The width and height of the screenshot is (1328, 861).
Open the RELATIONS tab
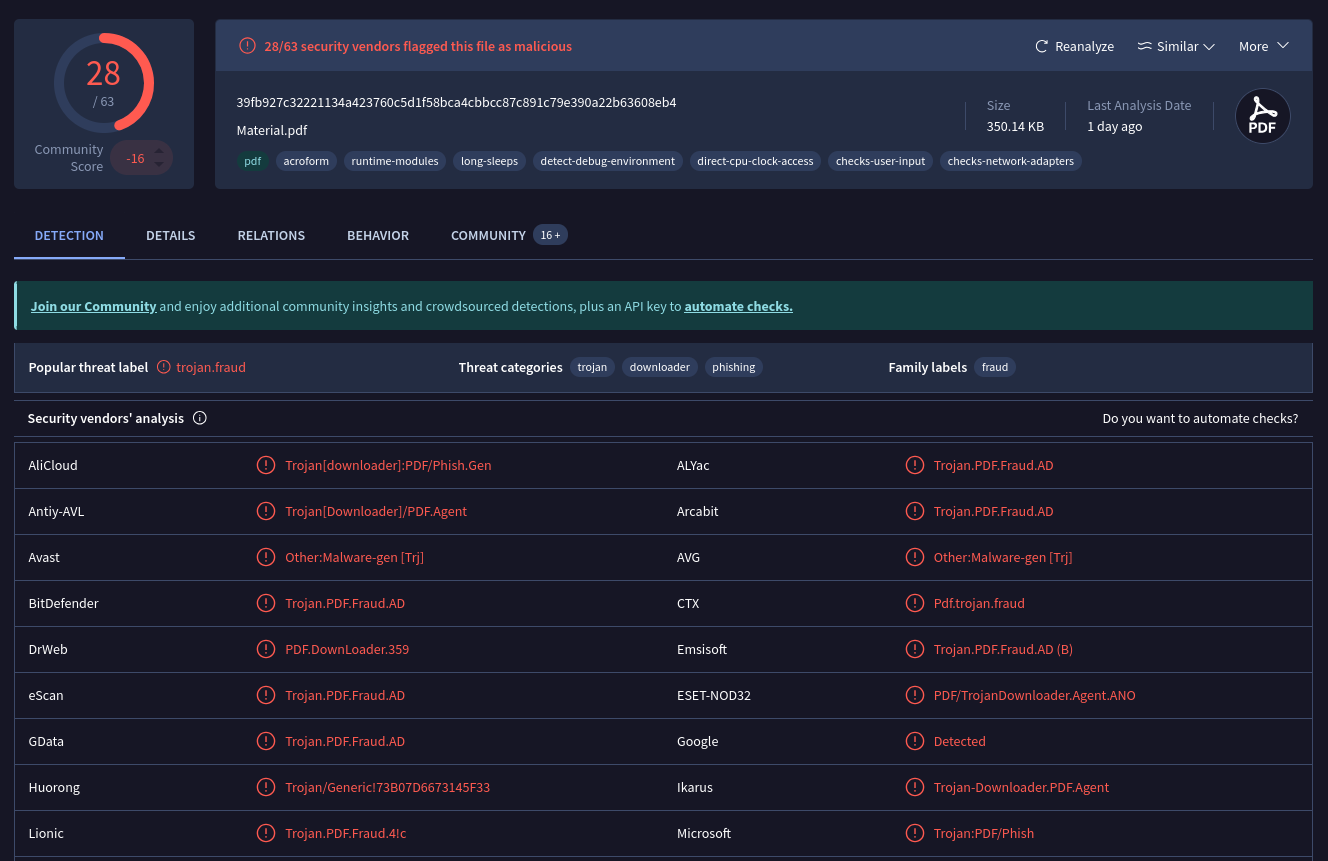coord(271,235)
